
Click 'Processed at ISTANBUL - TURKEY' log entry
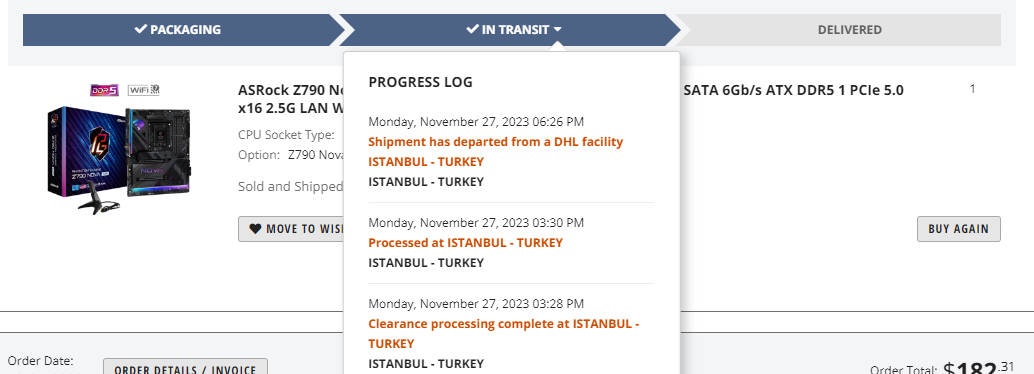pyautogui.click(x=466, y=243)
